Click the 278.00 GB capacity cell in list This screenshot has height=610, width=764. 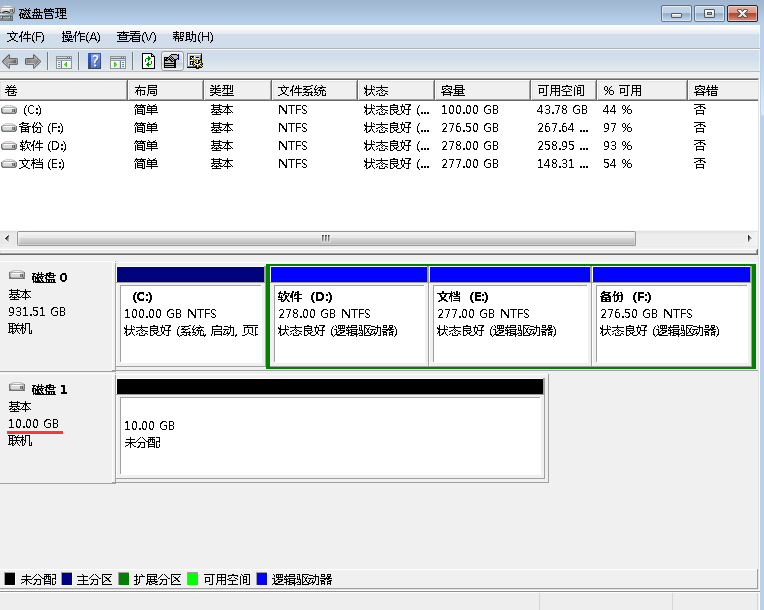tap(470, 146)
